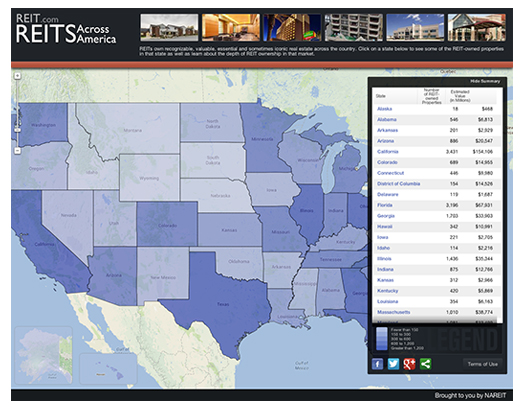Open Terms of Use

click(x=482, y=364)
